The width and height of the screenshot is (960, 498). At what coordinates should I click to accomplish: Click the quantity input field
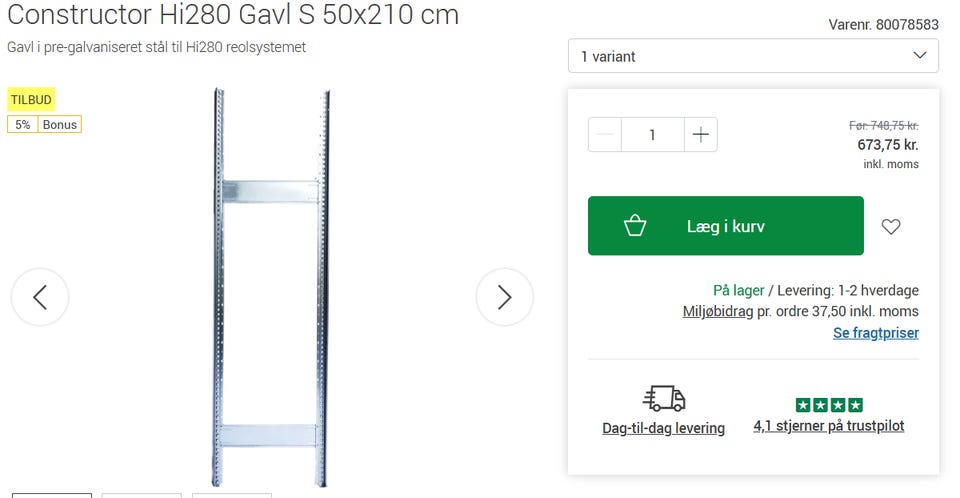[653, 135]
